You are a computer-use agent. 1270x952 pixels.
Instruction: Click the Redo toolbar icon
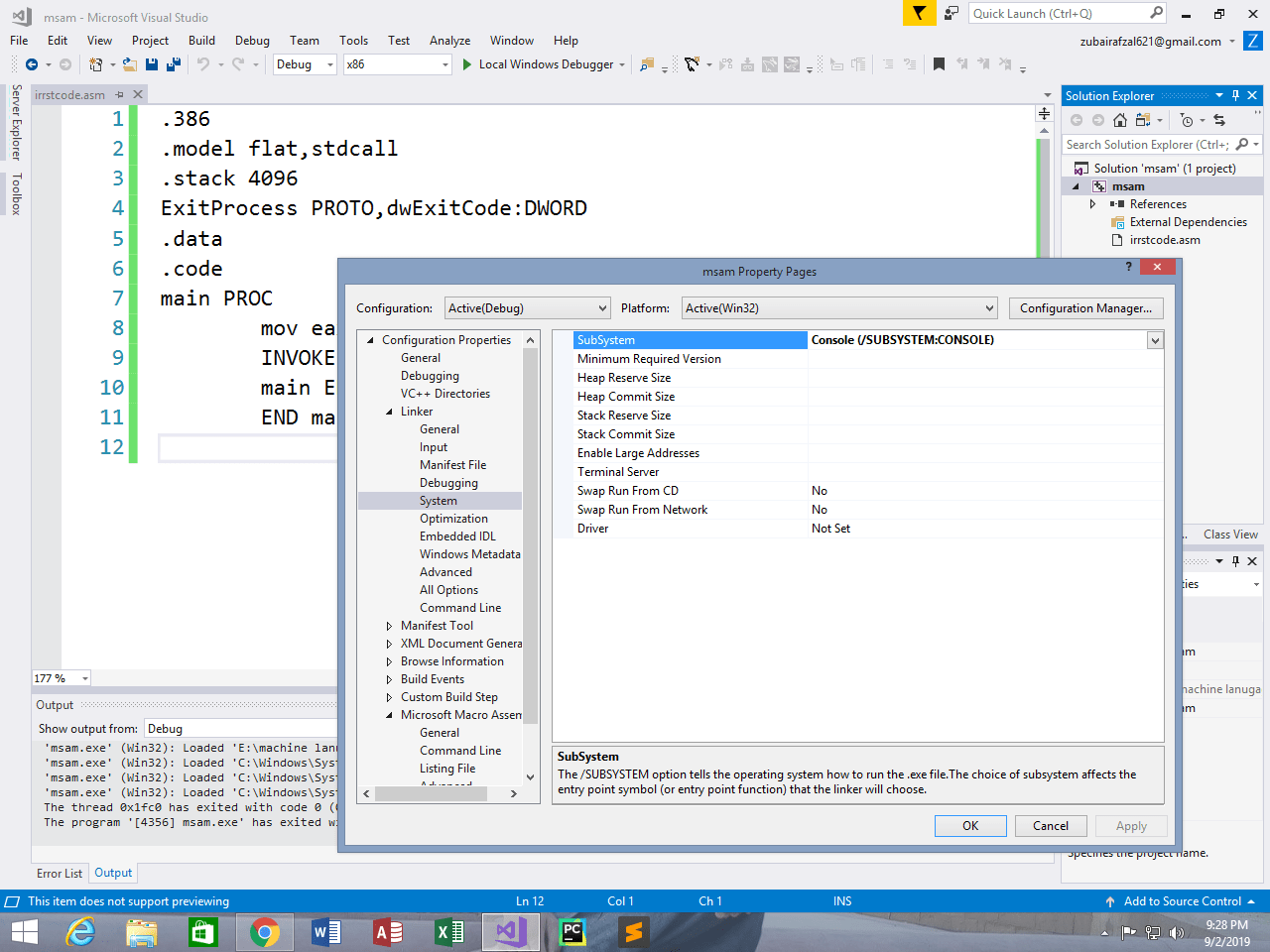tap(238, 64)
